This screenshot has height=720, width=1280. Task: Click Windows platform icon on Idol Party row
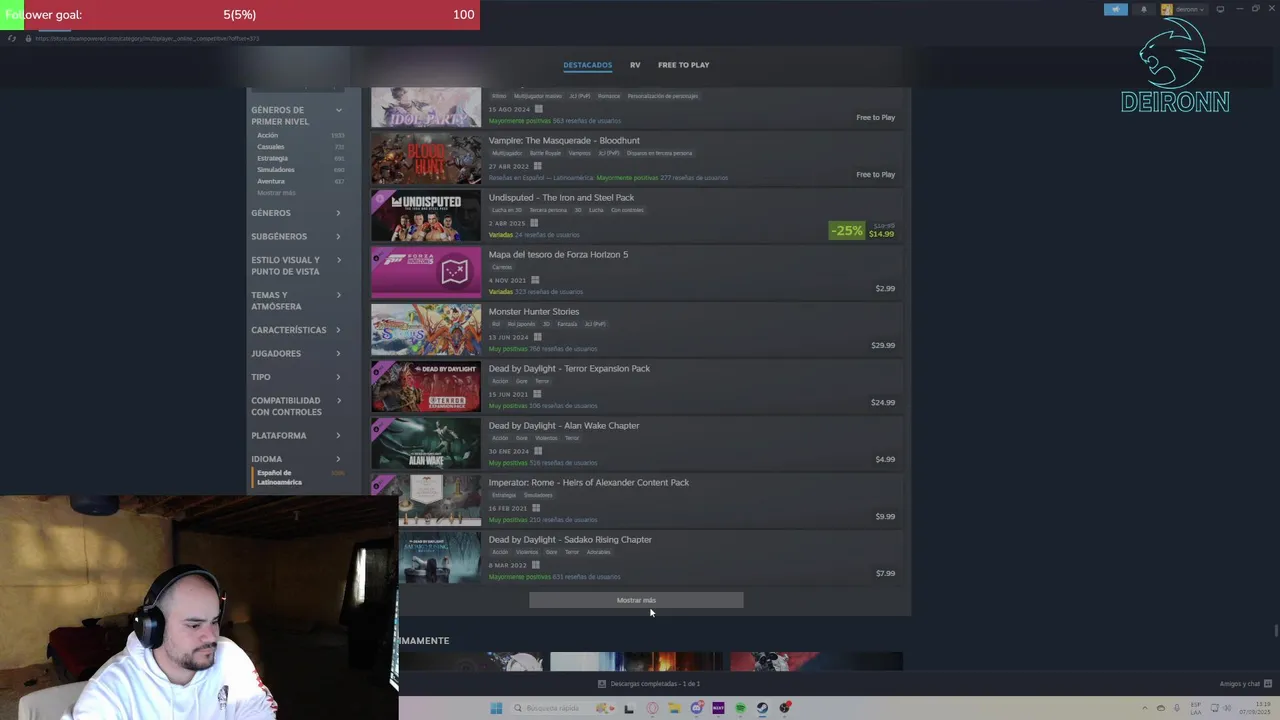point(538,109)
